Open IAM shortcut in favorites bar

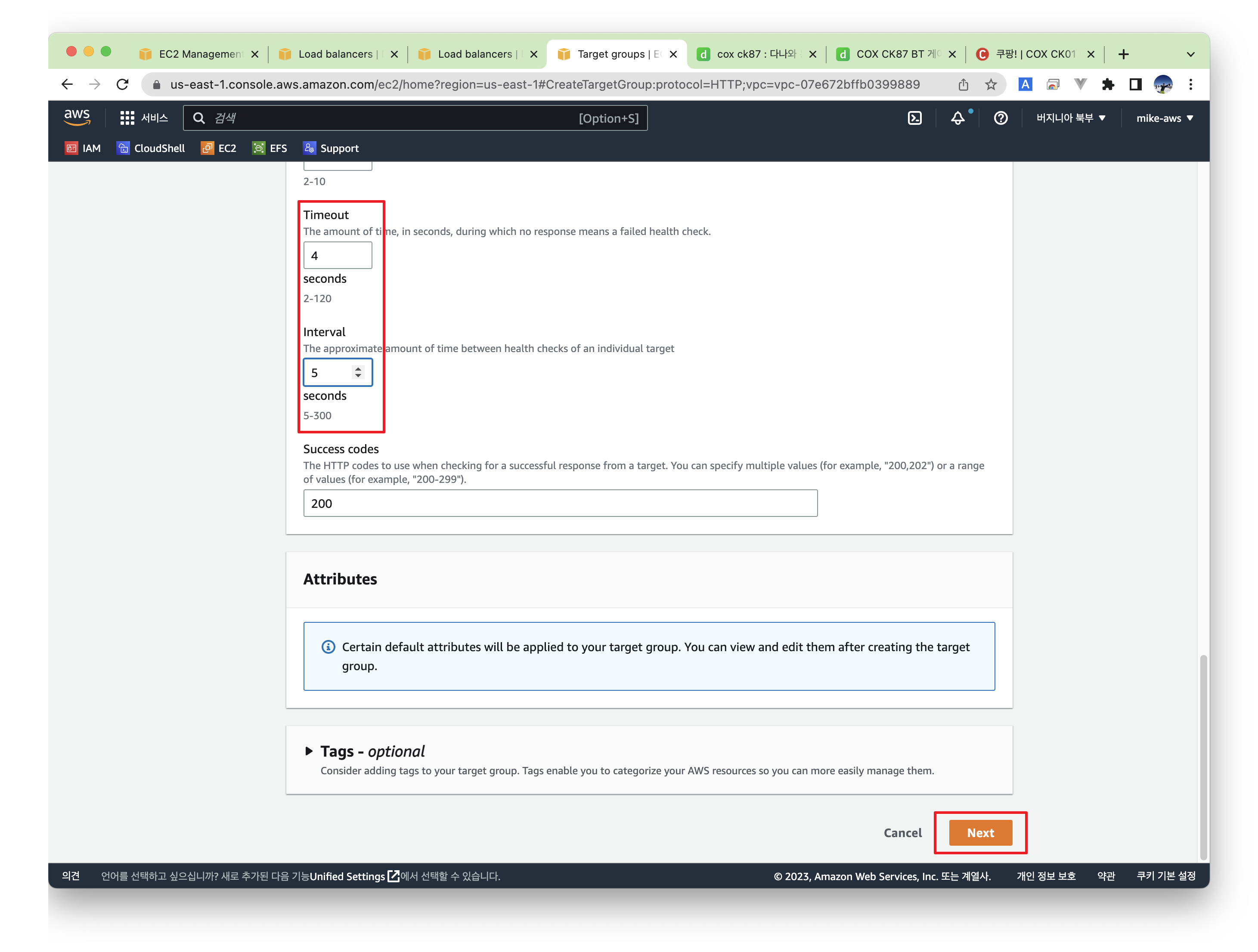[x=83, y=148]
